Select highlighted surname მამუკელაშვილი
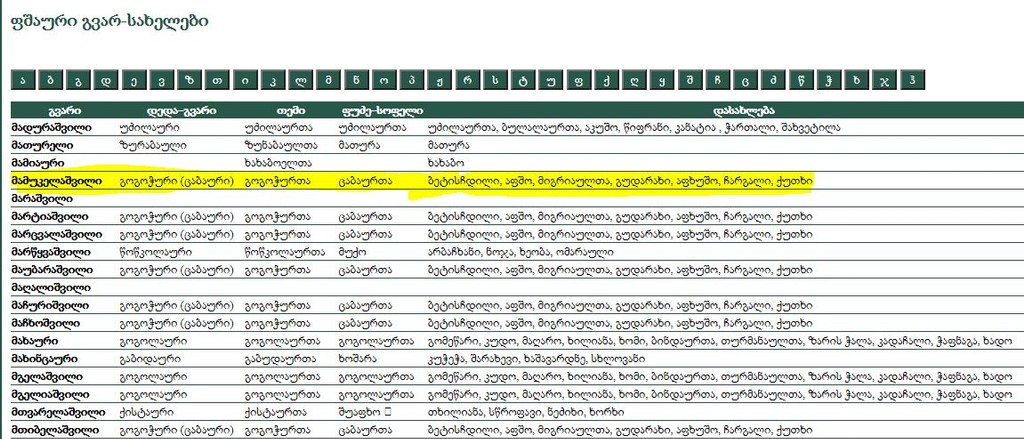This screenshot has width=1024, height=439. (56, 181)
